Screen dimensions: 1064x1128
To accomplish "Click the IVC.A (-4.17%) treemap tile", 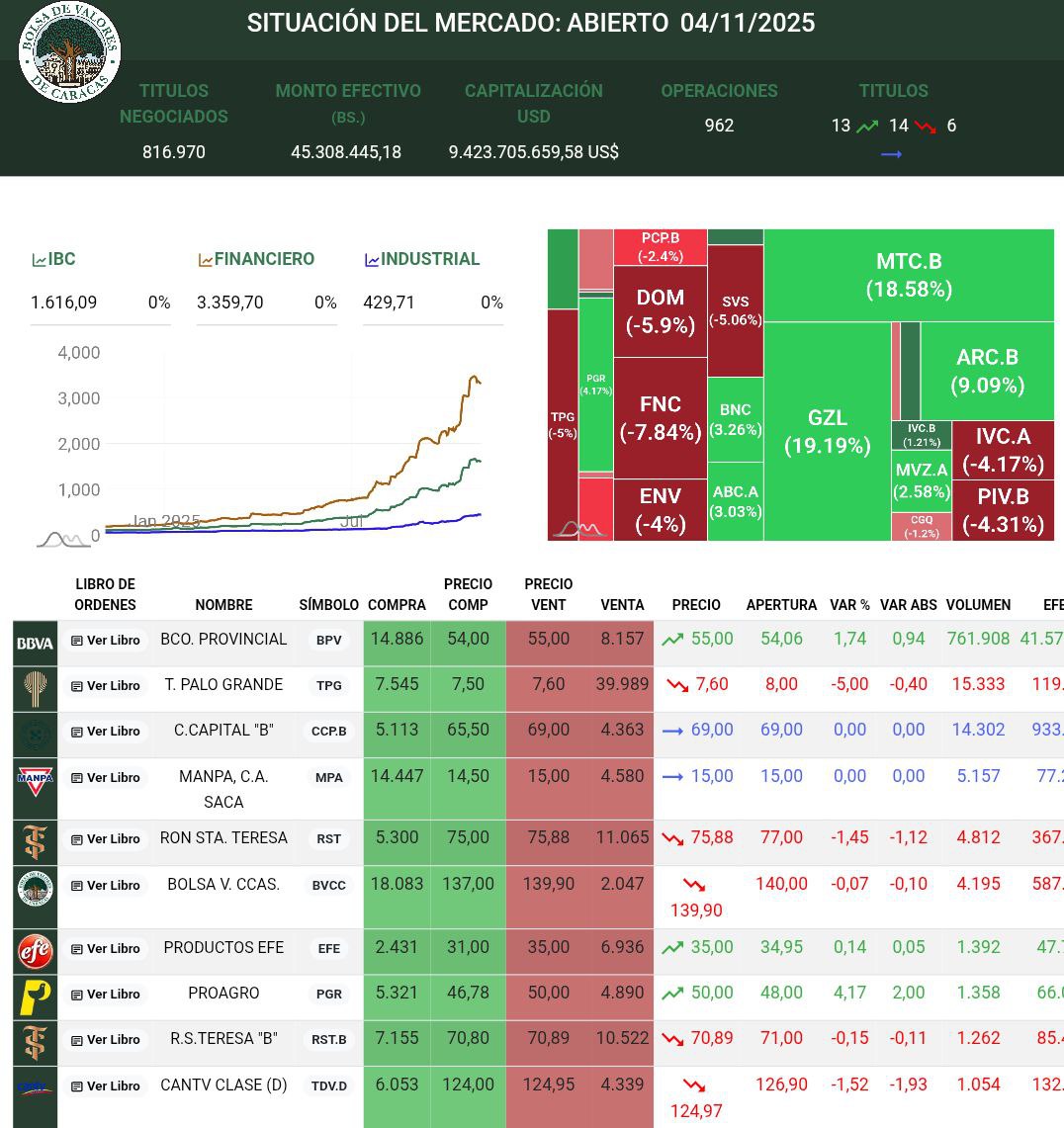I will (x=1003, y=451).
